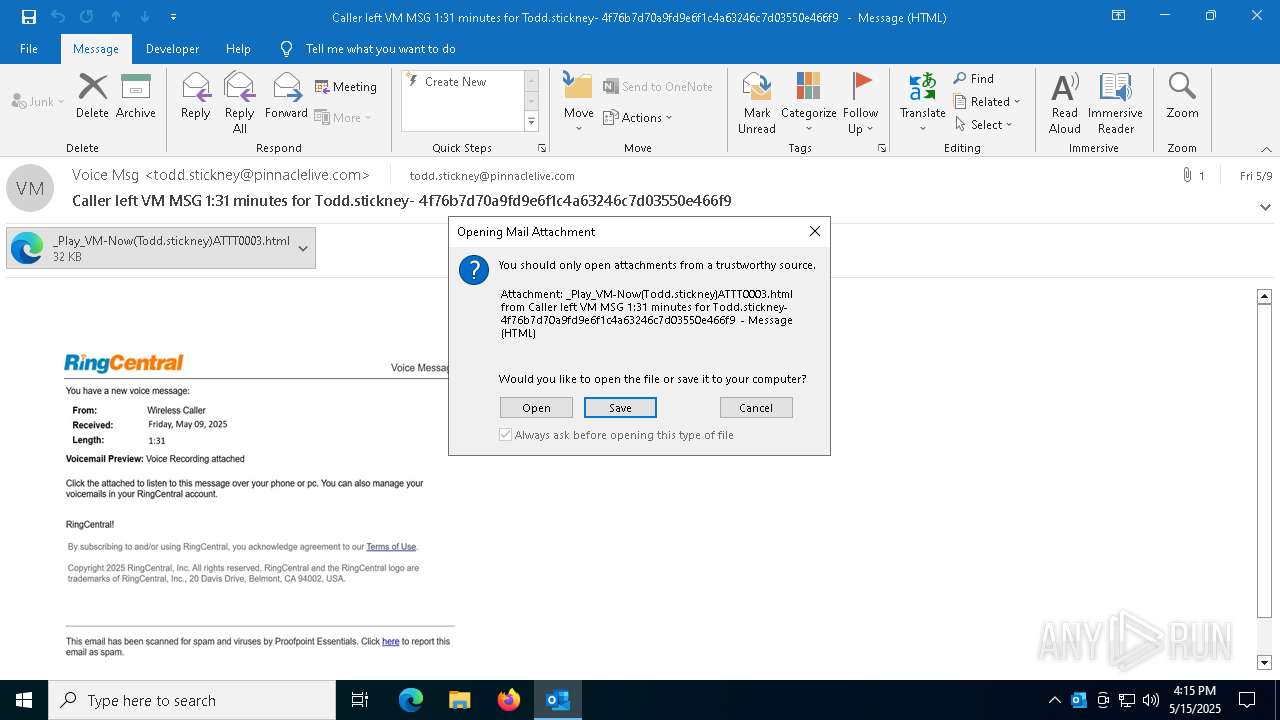The width and height of the screenshot is (1280, 720).
Task: Cancel the Opening Mail Attachment dialog
Action: tap(756, 408)
